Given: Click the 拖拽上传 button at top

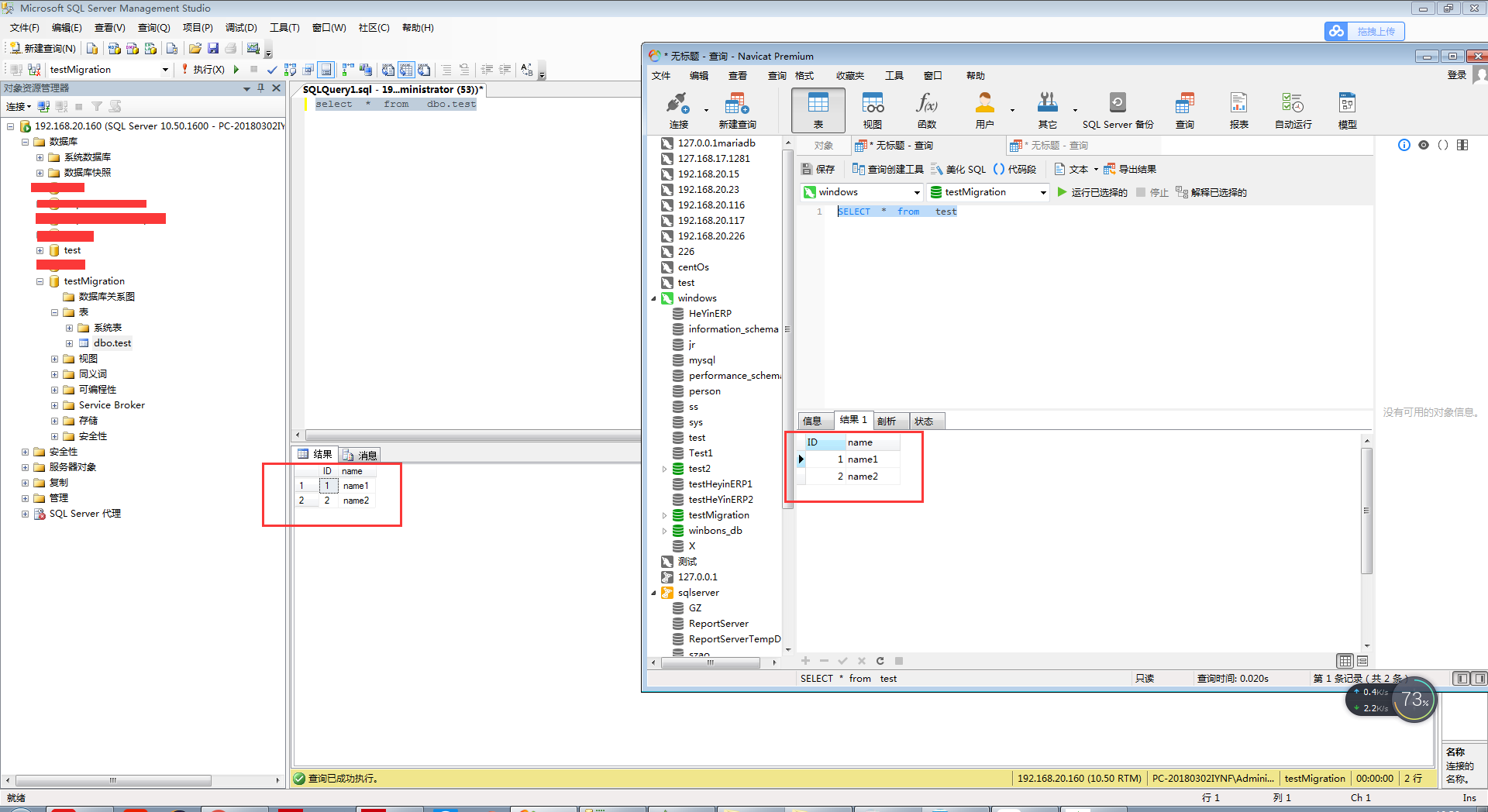Looking at the screenshot, I should 1365,31.
